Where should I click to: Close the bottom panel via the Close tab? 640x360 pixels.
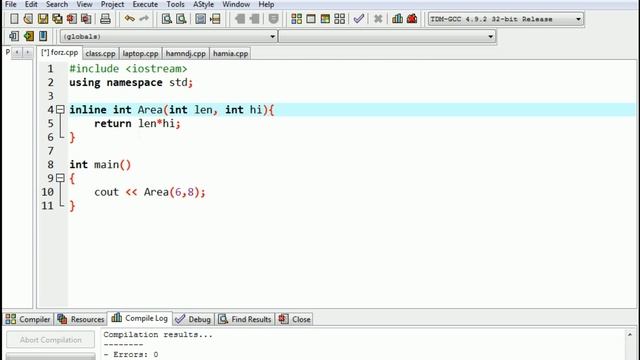[x=295, y=319]
